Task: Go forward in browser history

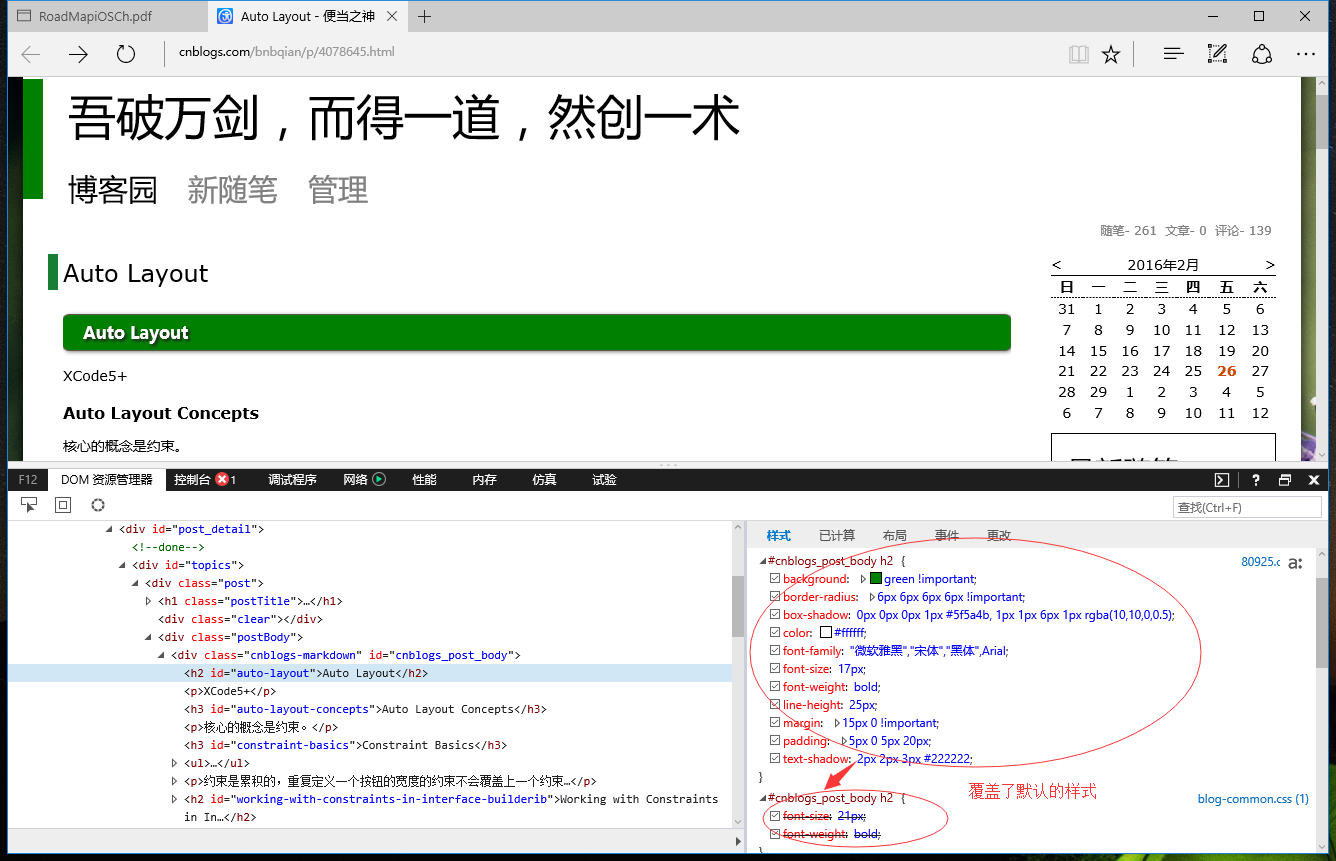Action: (78, 54)
